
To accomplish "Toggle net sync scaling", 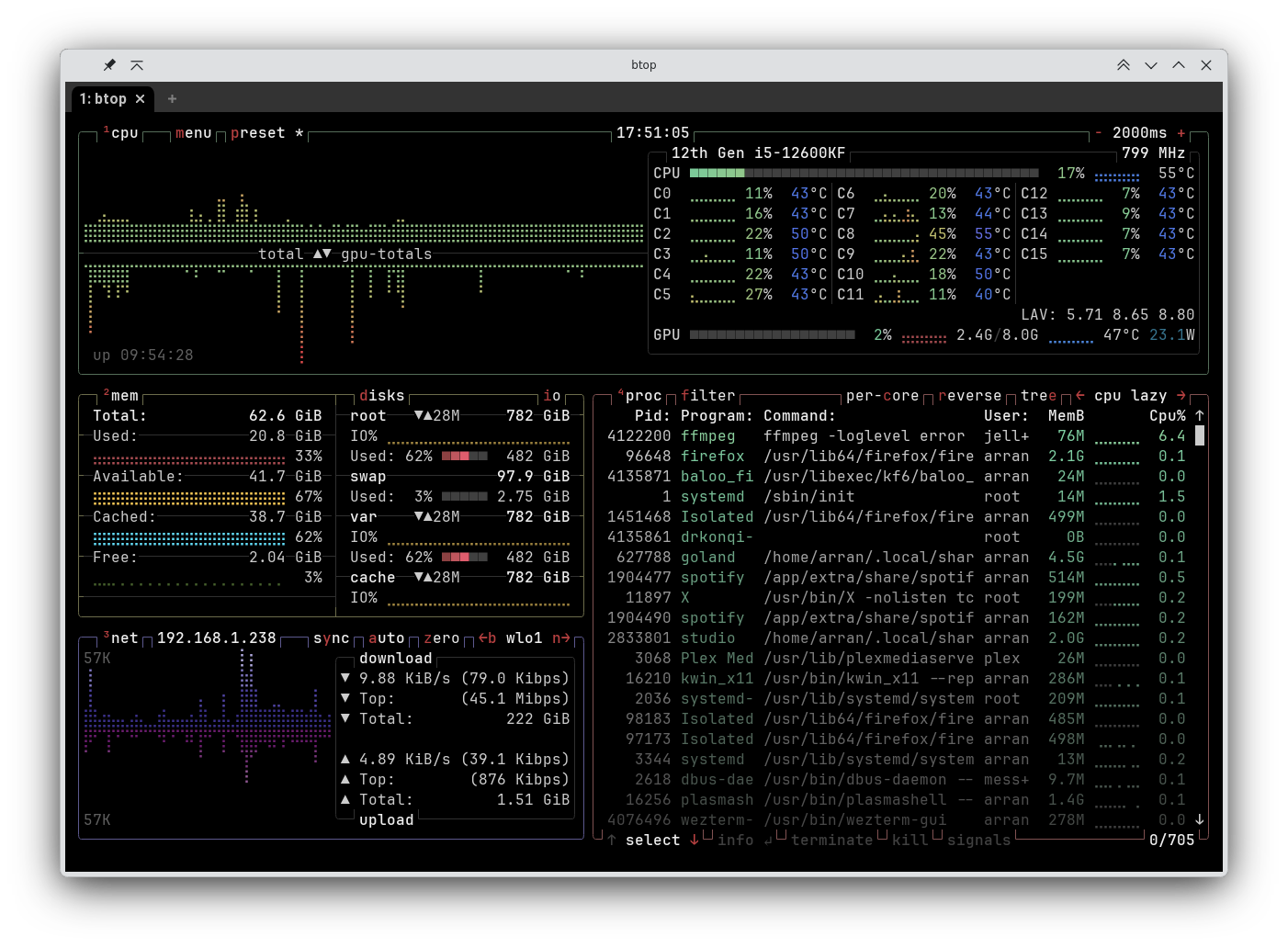I will pos(332,638).
